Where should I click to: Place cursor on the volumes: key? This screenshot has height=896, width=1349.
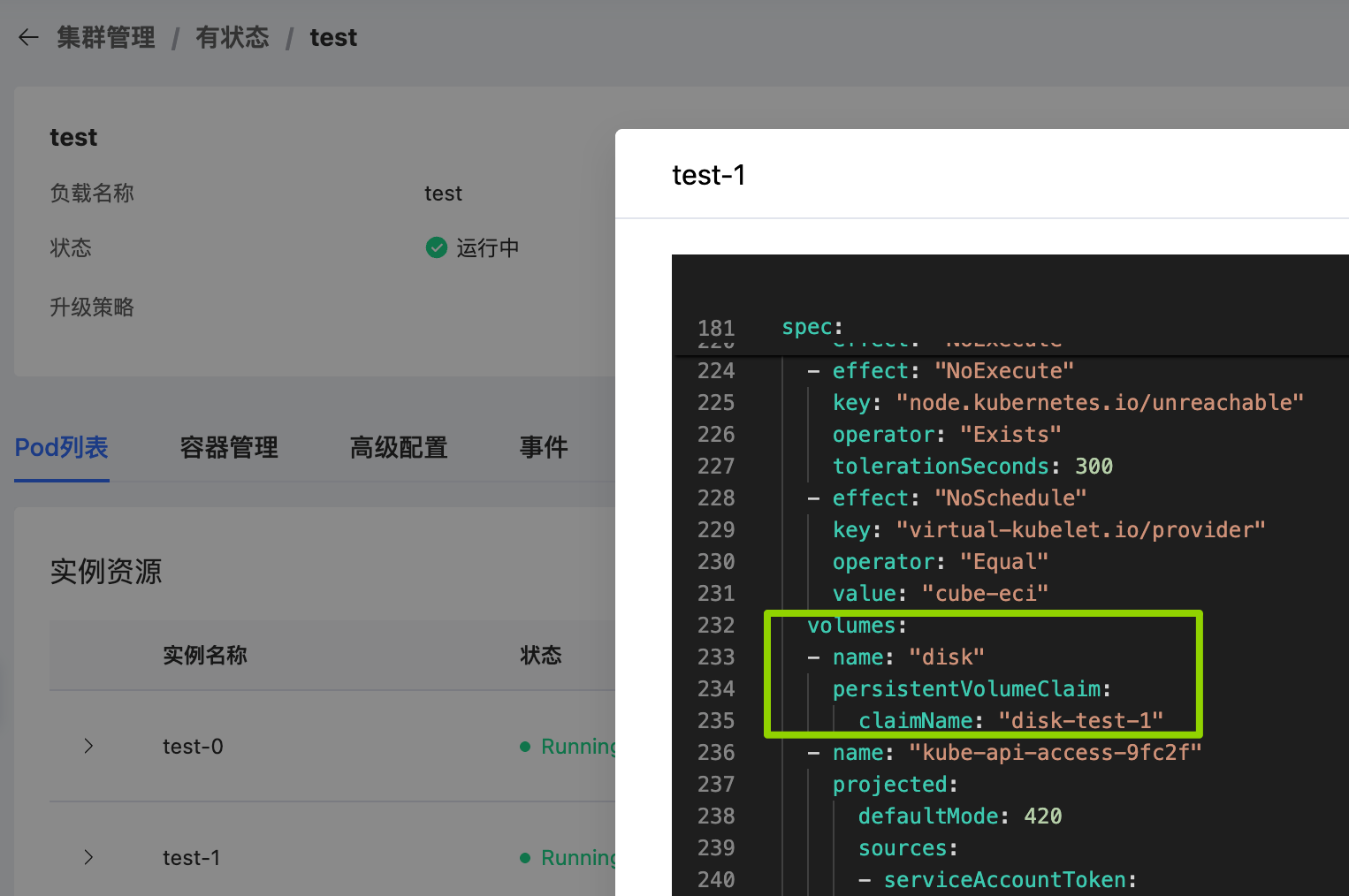click(850, 626)
